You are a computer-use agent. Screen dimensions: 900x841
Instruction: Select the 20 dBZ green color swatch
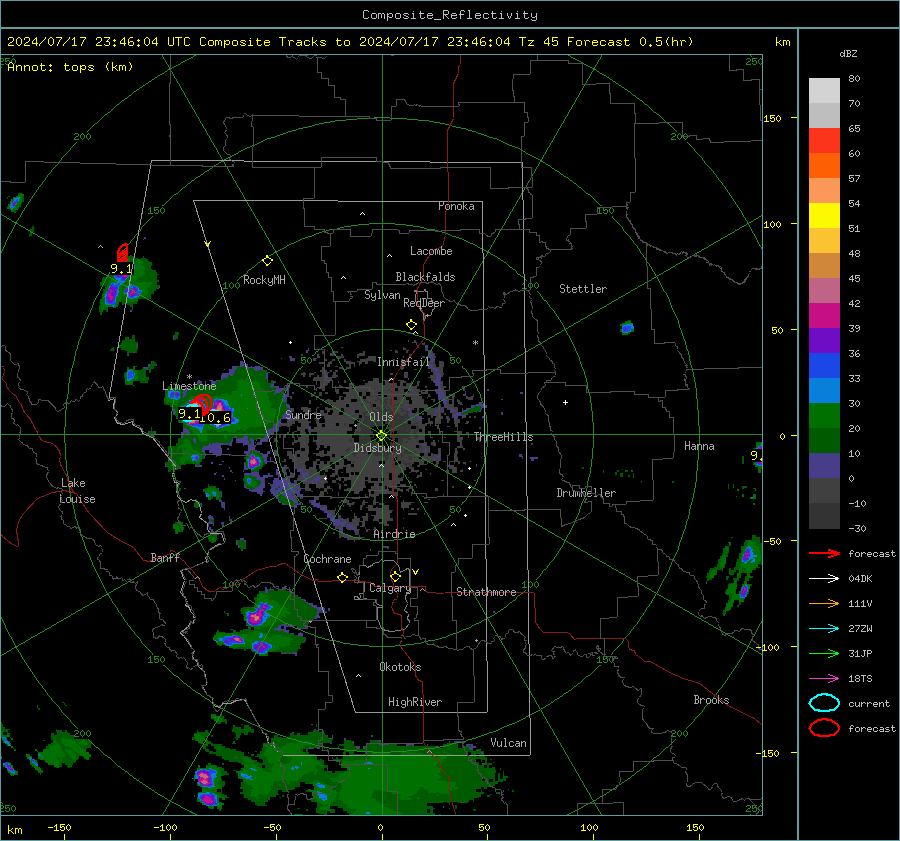824,416
